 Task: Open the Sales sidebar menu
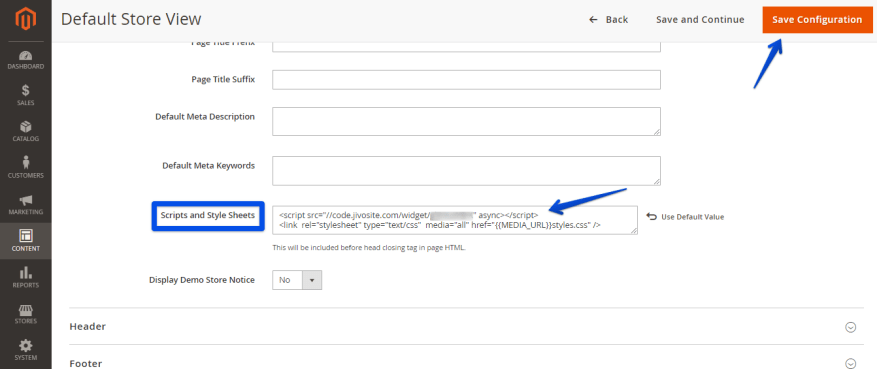[25, 95]
